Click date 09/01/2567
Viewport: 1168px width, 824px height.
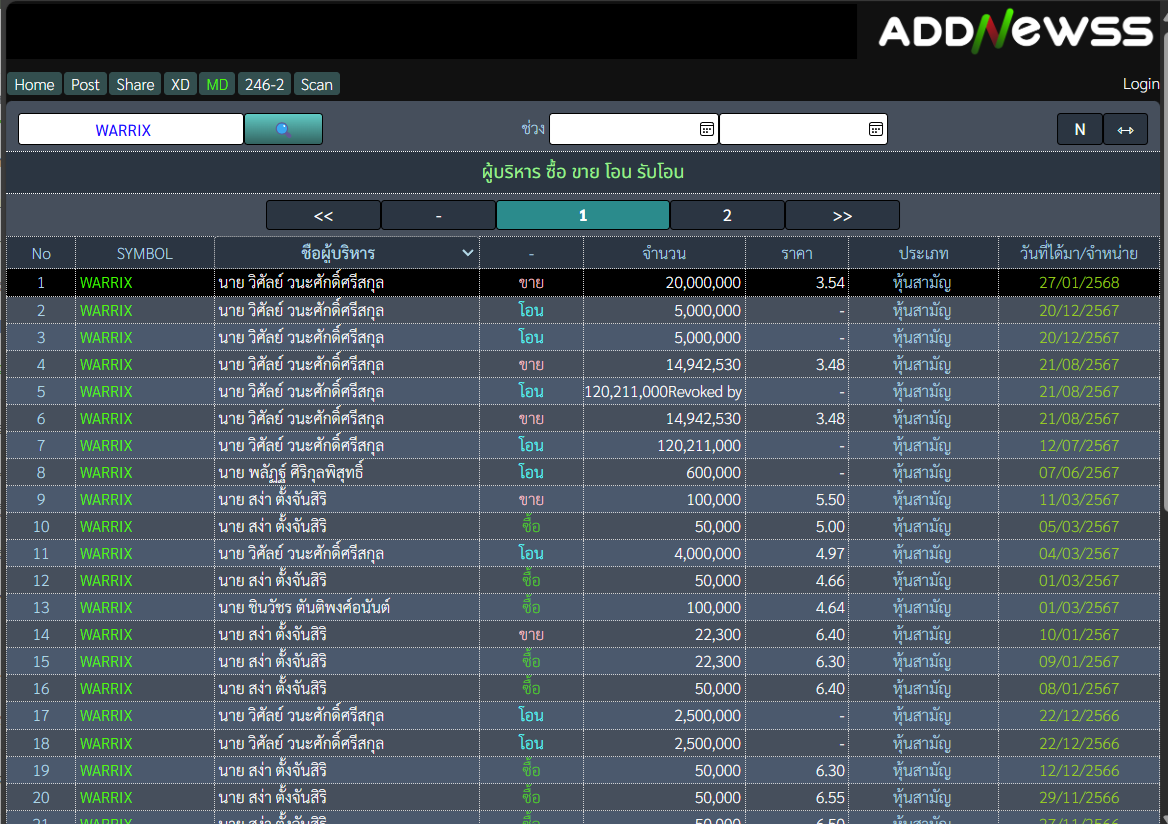(x=1079, y=662)
